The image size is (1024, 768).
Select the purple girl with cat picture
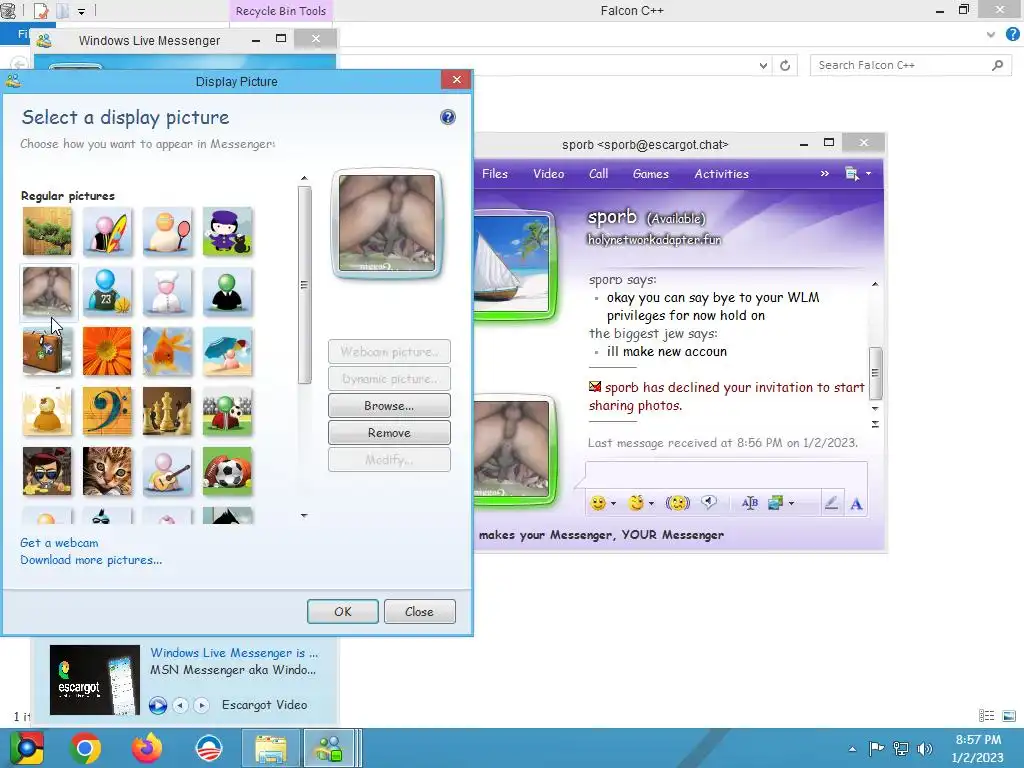pyautogui.click(x=227, y=231)
